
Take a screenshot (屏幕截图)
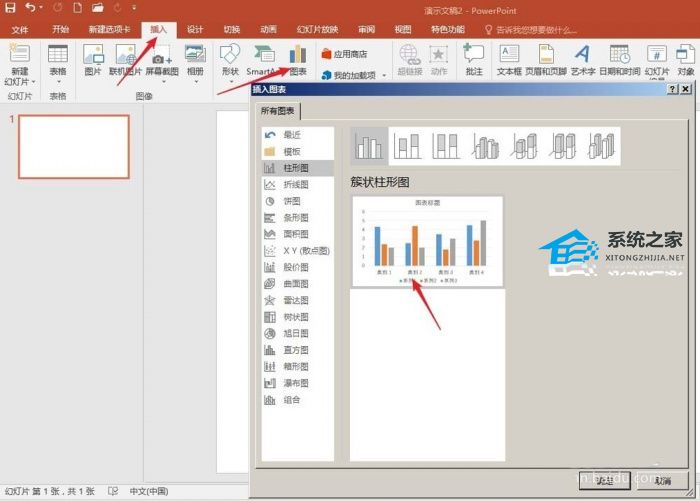tap(162, 65)
